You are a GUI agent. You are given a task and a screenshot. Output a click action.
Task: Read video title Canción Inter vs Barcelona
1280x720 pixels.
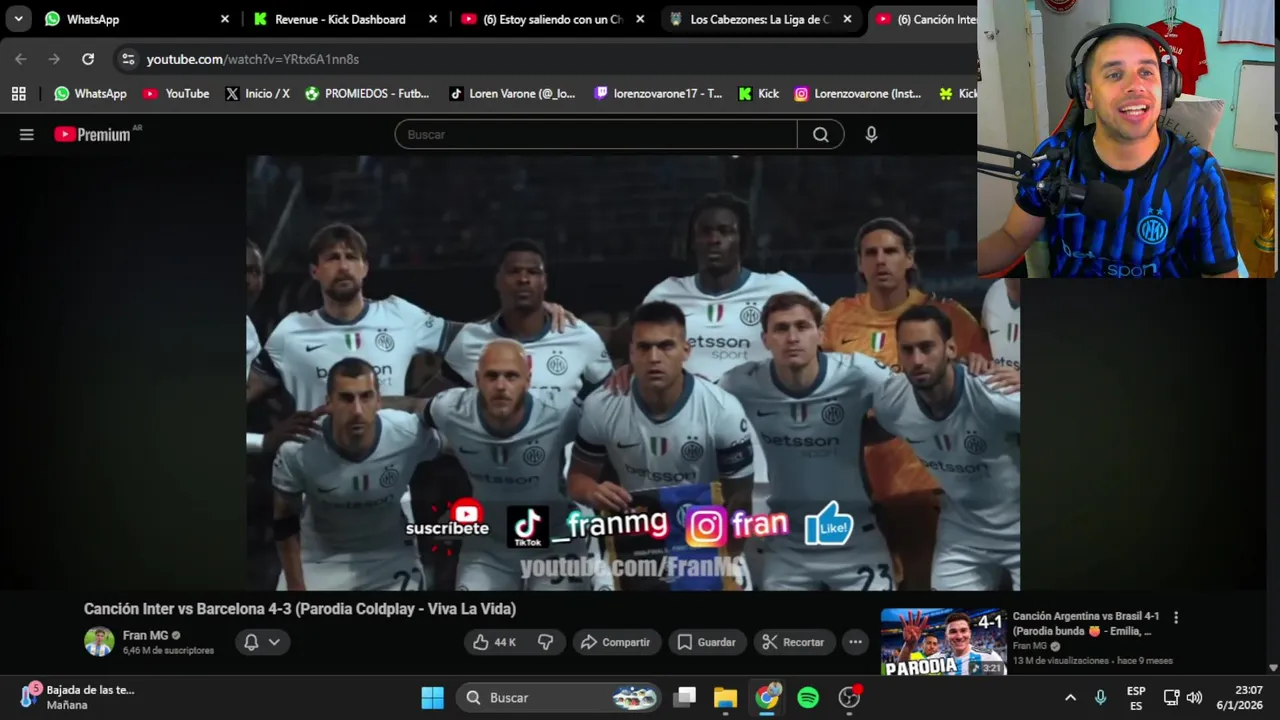tap(300, 609)
